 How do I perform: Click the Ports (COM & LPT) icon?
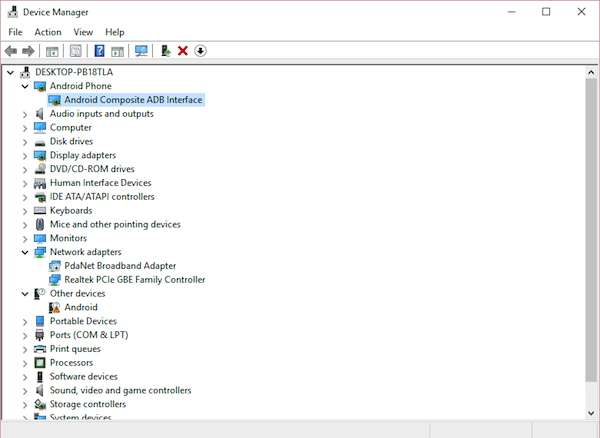[x=40, y=335]
